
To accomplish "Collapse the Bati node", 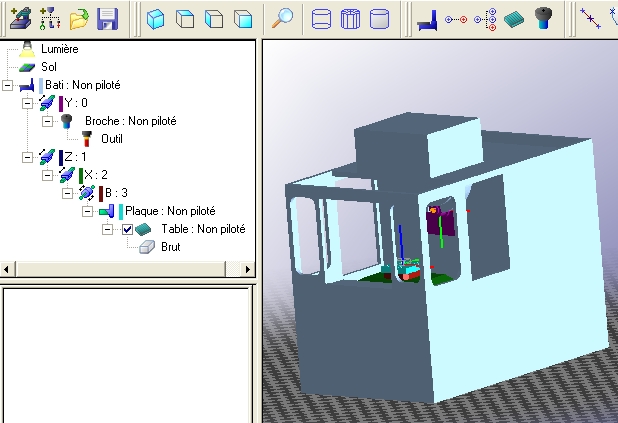I will pos(7,85).
